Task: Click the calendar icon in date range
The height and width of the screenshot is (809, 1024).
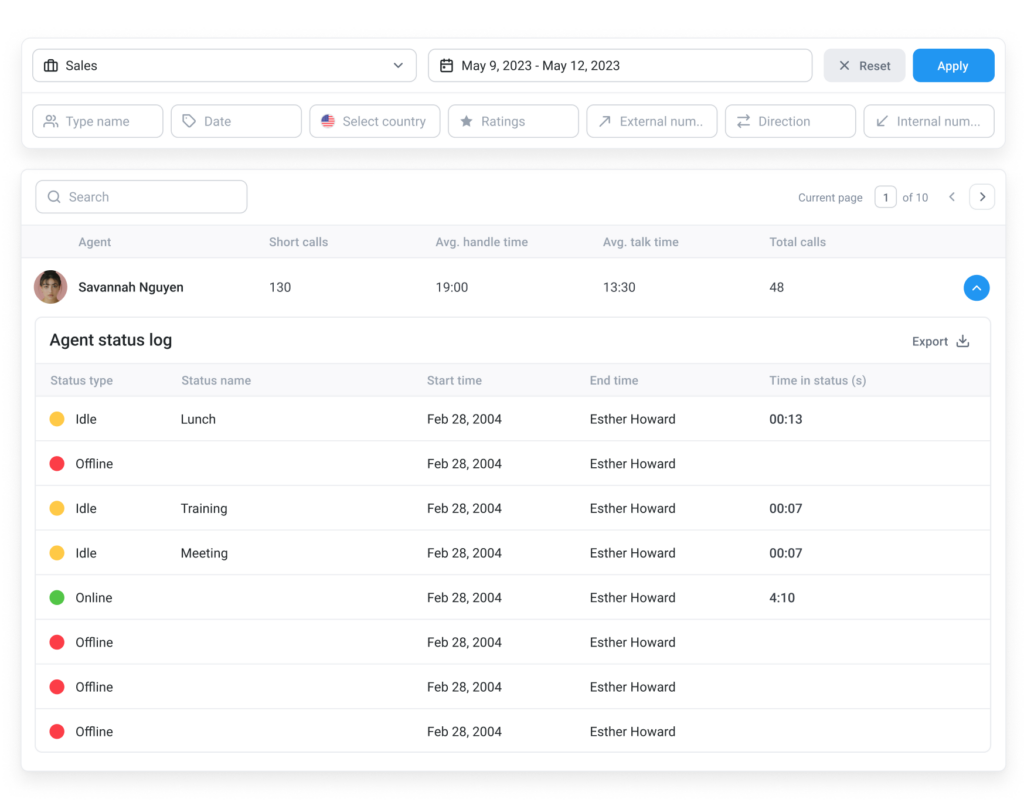Action: [x=446, y=66]
